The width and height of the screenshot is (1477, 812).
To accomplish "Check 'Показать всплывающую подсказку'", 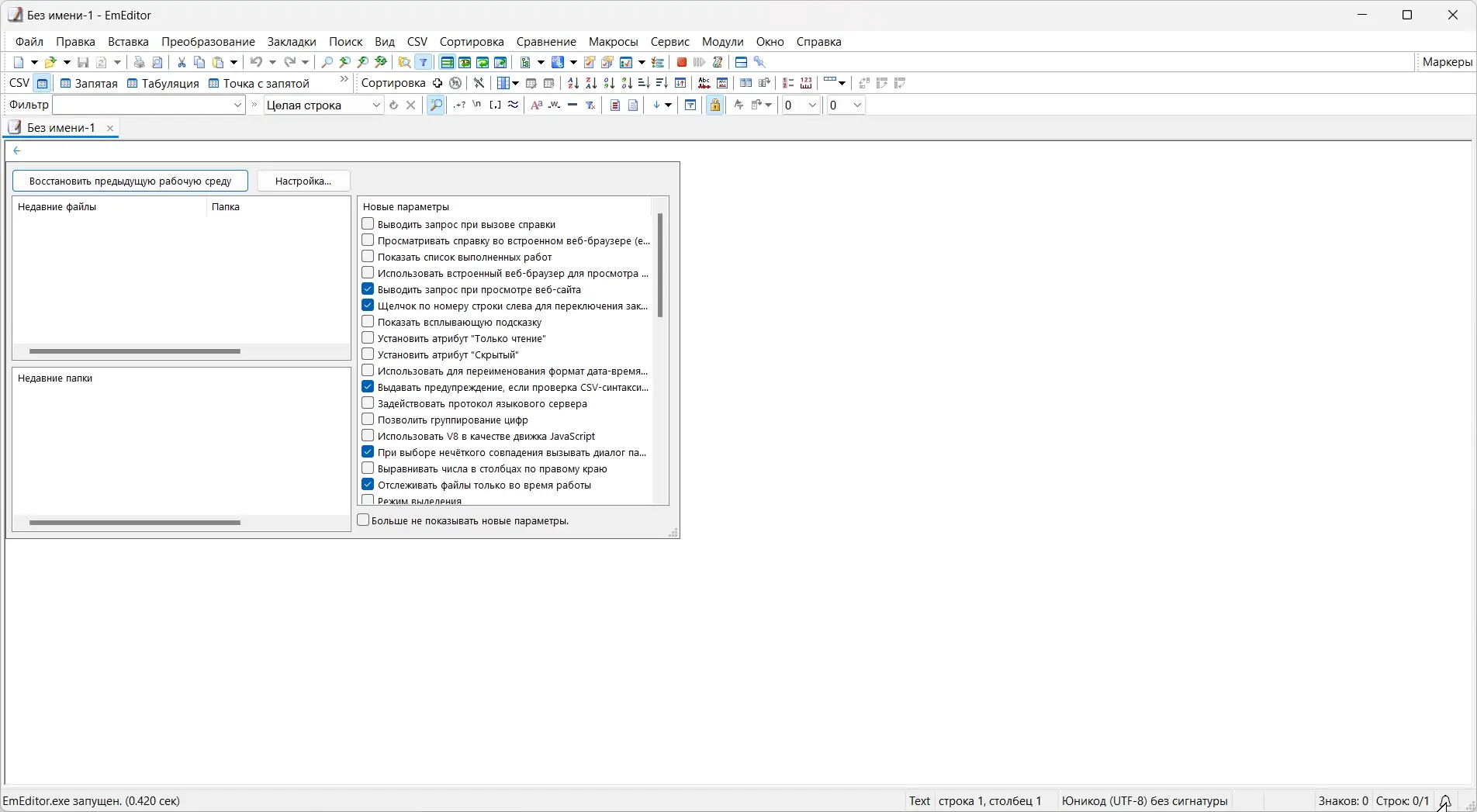I will [x=368, y=321].
